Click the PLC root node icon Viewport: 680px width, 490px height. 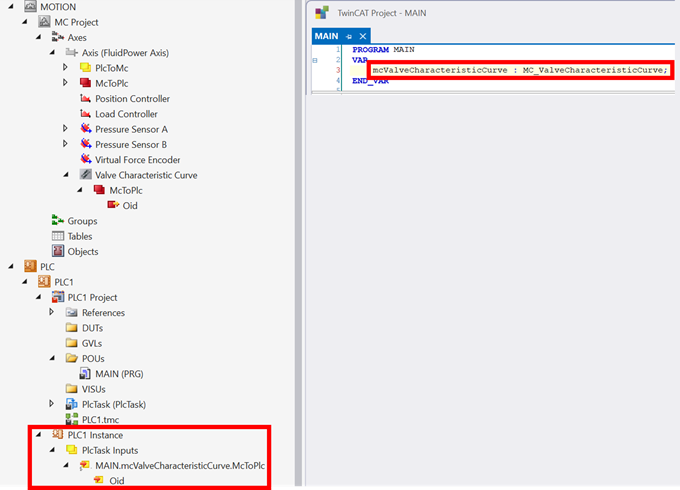(x=30, y=266)
